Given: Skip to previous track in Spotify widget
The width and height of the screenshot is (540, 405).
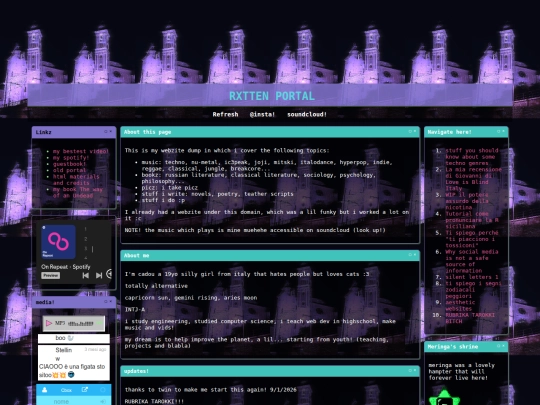Looking at the screenshot, I should click(x=86, y=275).
